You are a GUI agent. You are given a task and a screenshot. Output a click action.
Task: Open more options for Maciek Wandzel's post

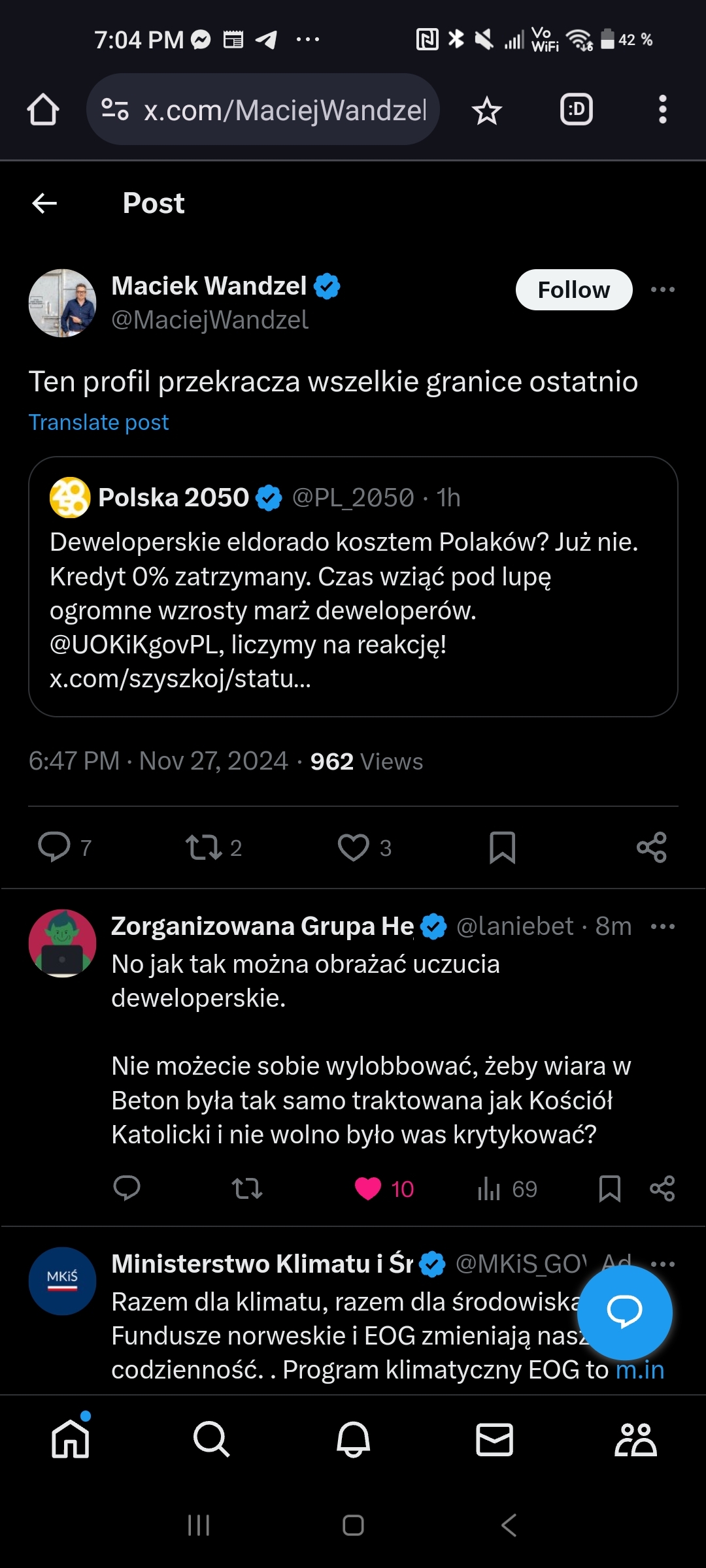tap(662, 289)
